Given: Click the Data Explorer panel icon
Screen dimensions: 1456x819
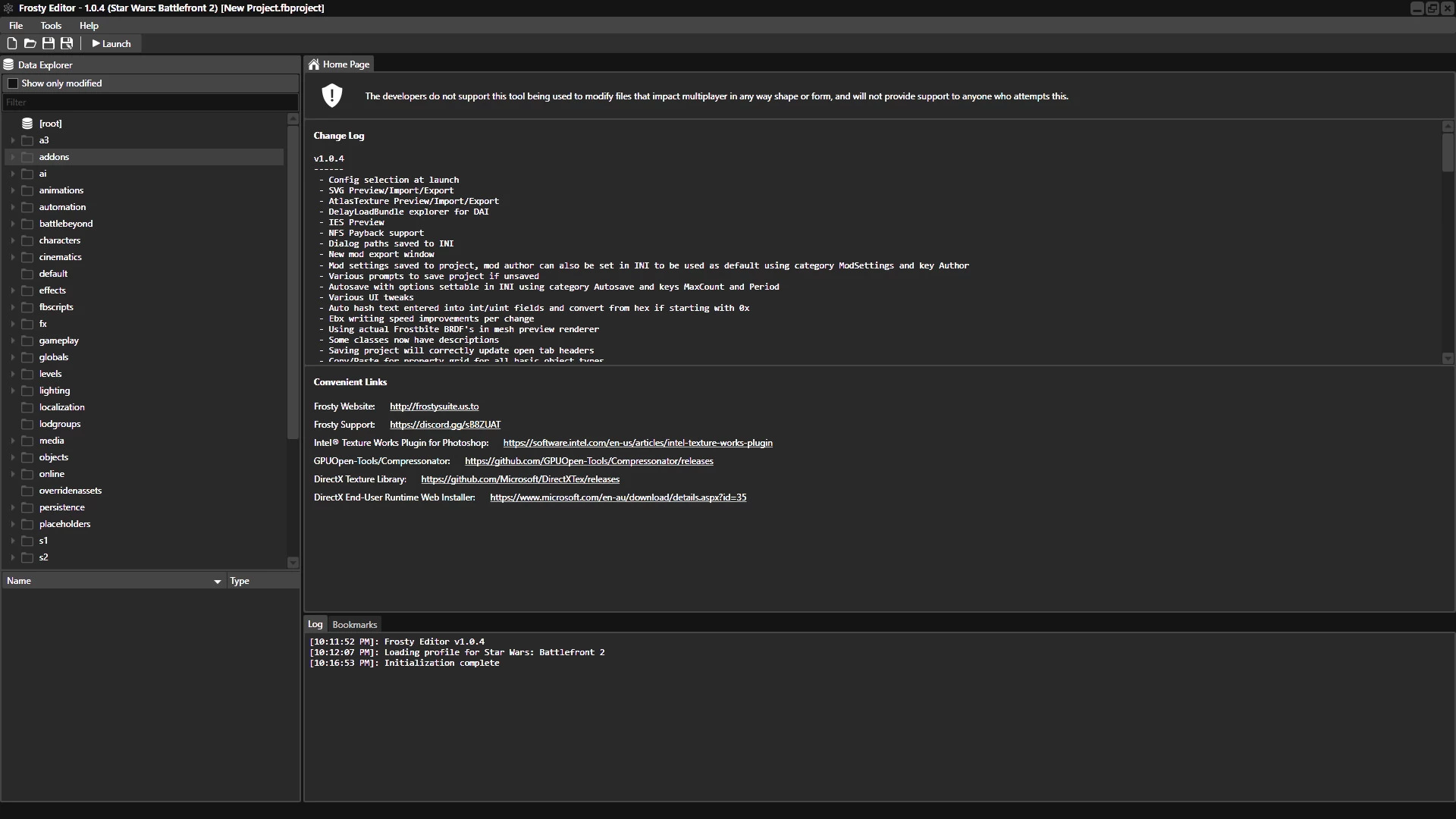Looking at the screenshot, I should tap(9, 64).
